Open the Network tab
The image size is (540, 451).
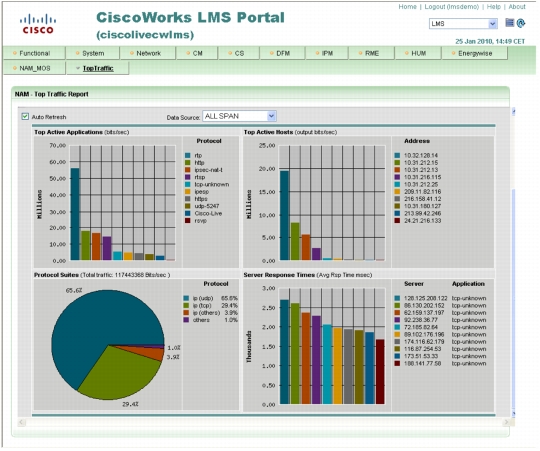click(148, 53)
